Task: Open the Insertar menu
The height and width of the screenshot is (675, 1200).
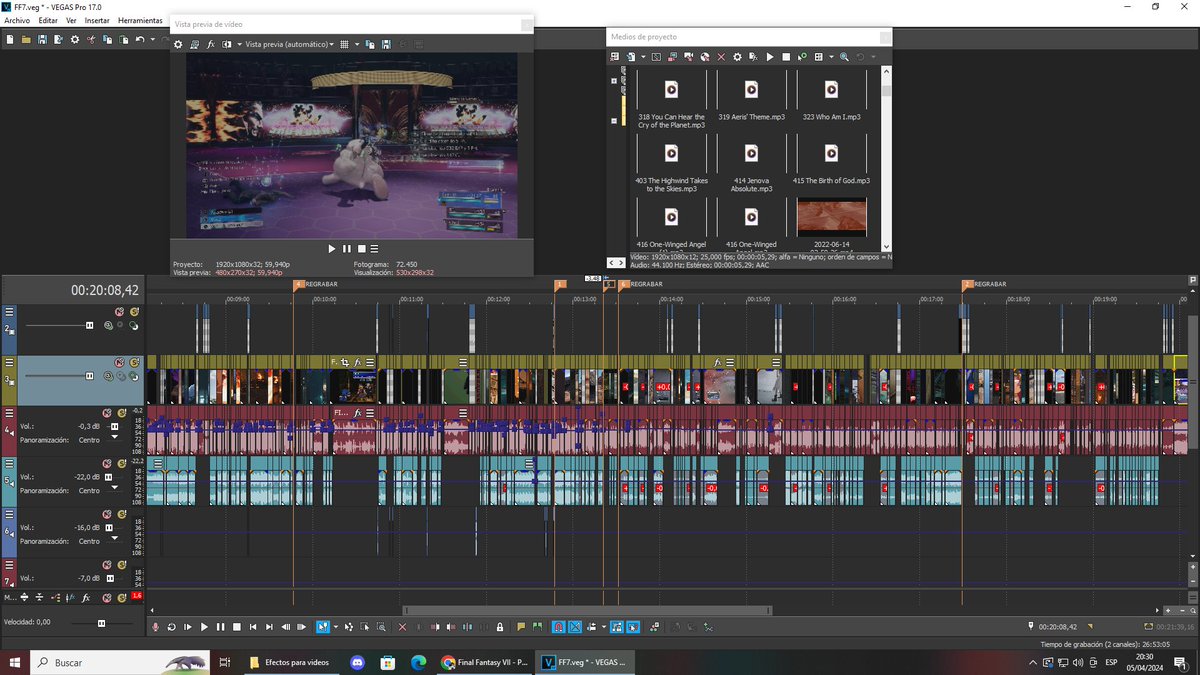Action: click(x=97, y=20)
